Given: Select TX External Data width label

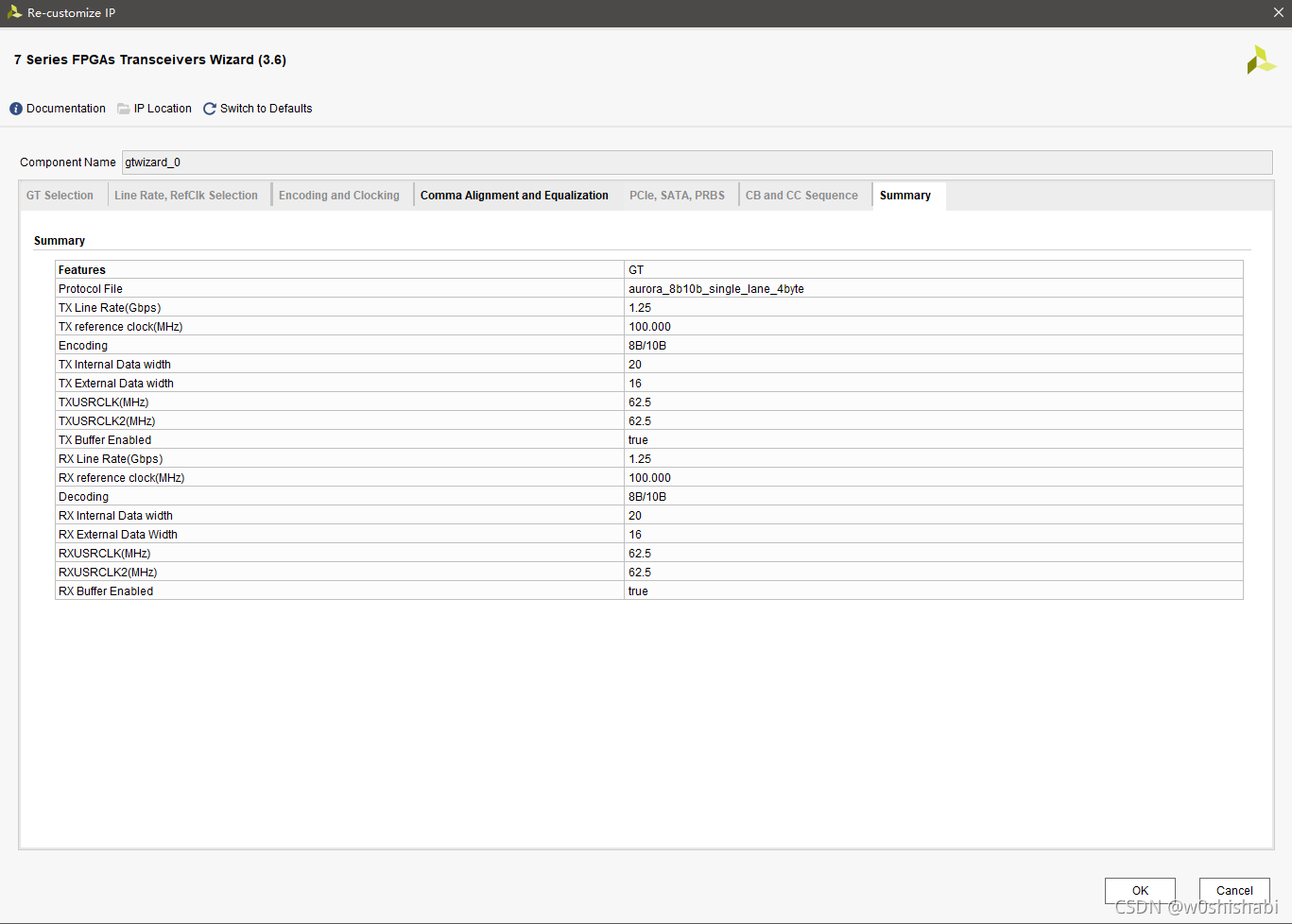Looking at the screenshot, I should [x=116, y=384].
